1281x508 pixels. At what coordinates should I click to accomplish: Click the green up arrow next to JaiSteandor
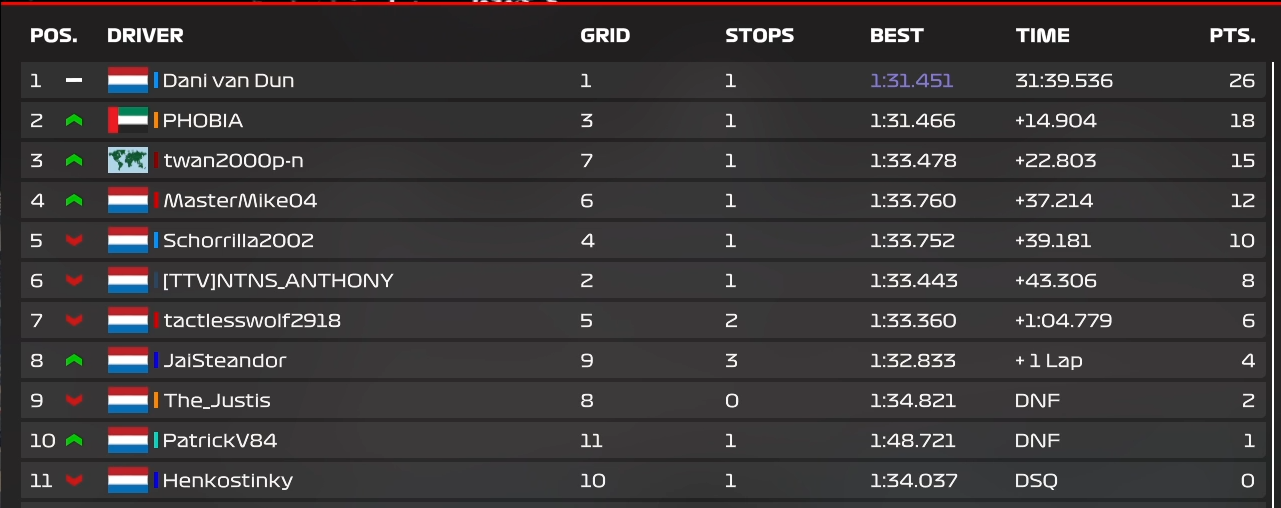(x=73, y=360)
